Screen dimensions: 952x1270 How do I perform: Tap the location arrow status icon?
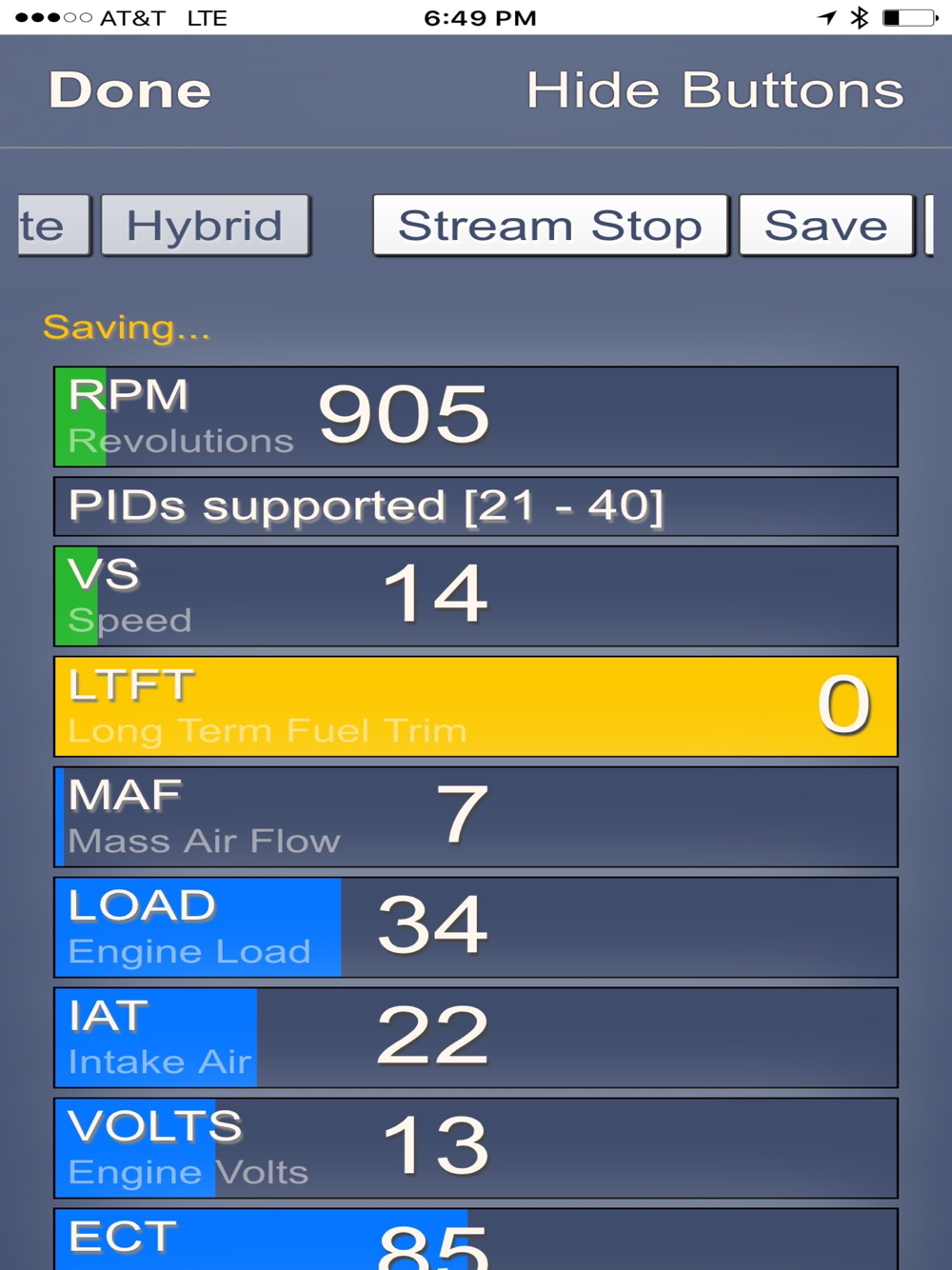pos(826,17)
